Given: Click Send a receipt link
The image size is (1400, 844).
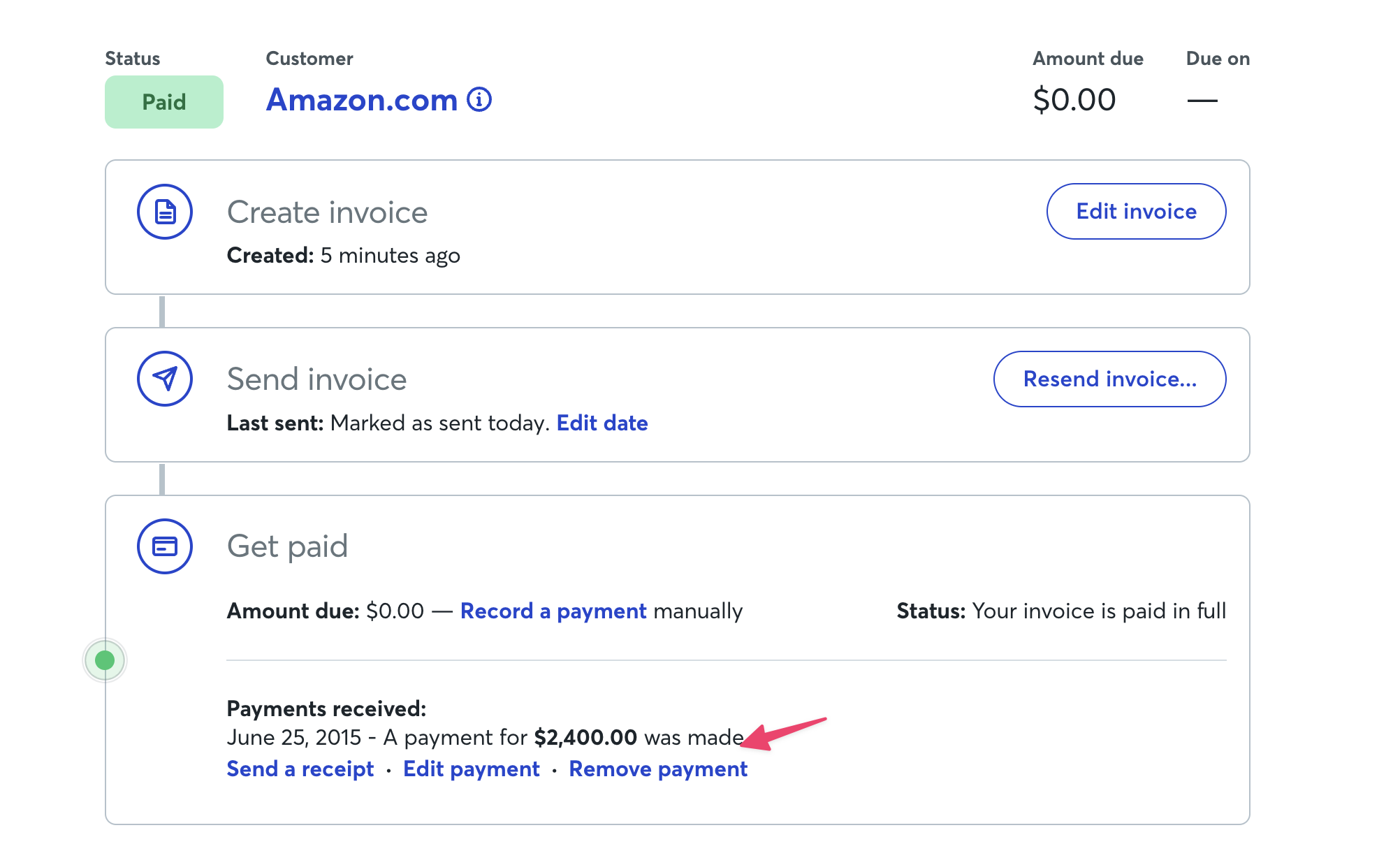Looking at the screenshot, I should tap(300, 769).
